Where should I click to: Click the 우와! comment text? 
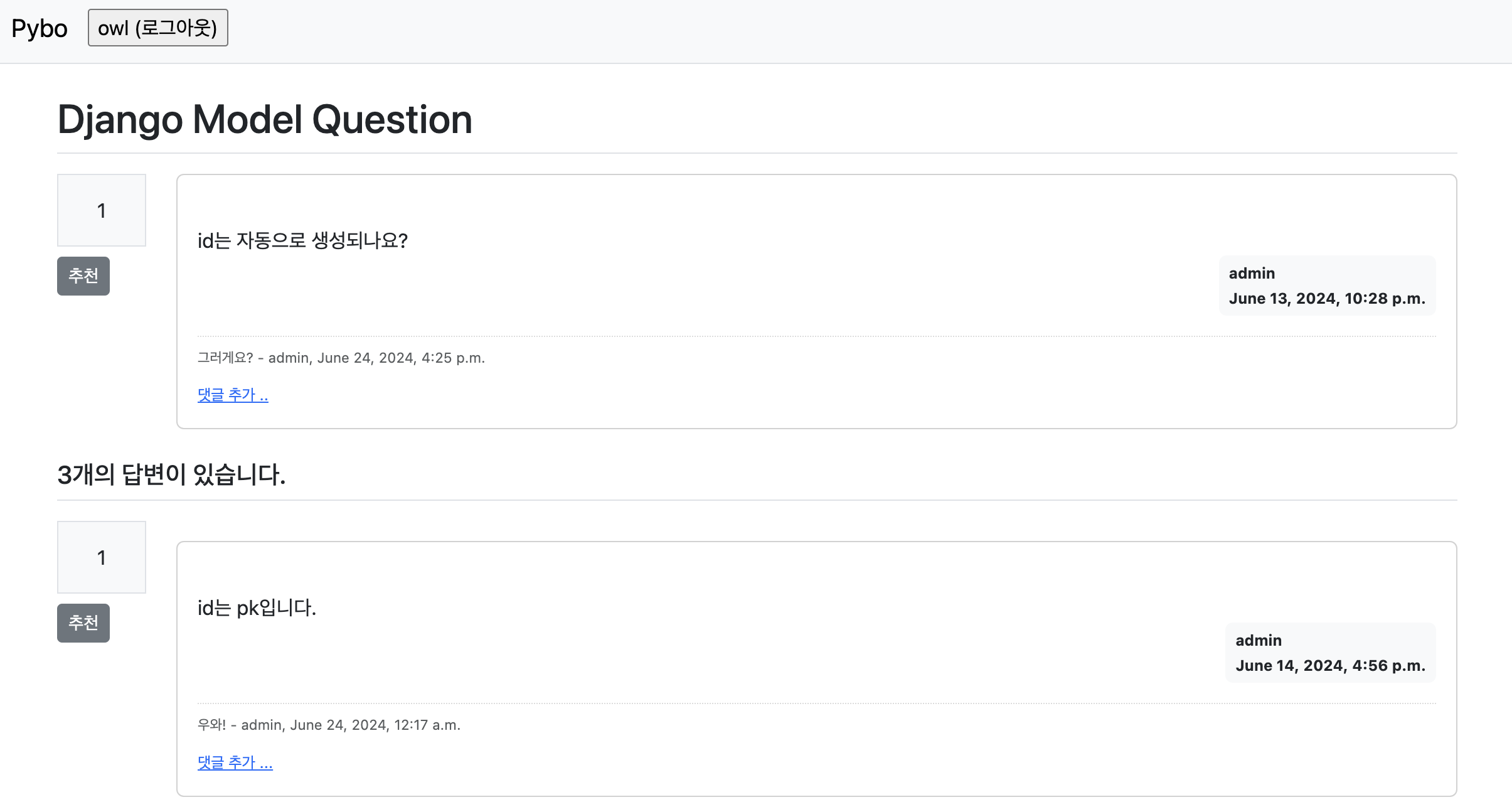pyautogui.click(x=211, y=725)
